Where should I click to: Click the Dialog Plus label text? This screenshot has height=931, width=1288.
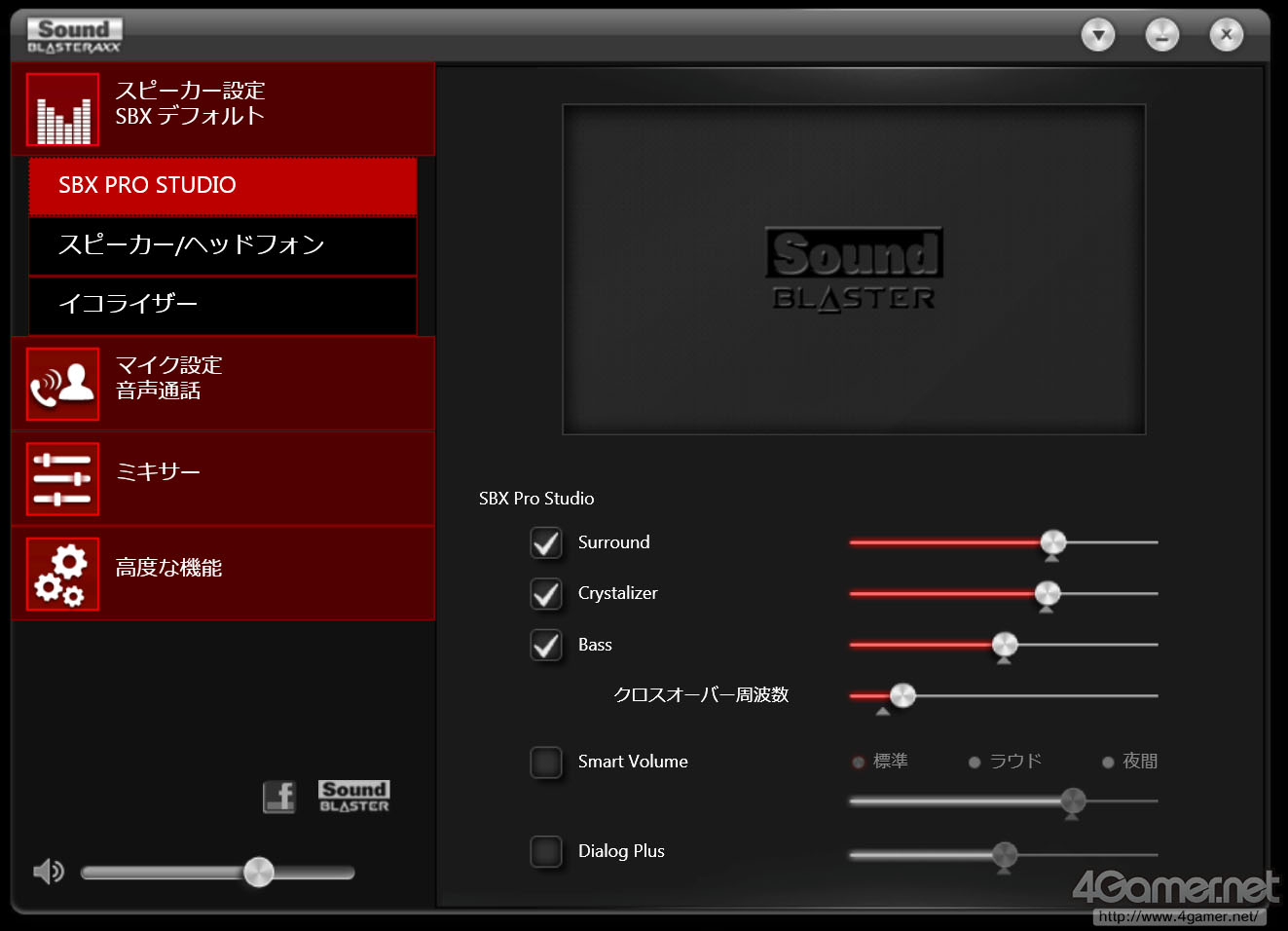pos(621,851)
